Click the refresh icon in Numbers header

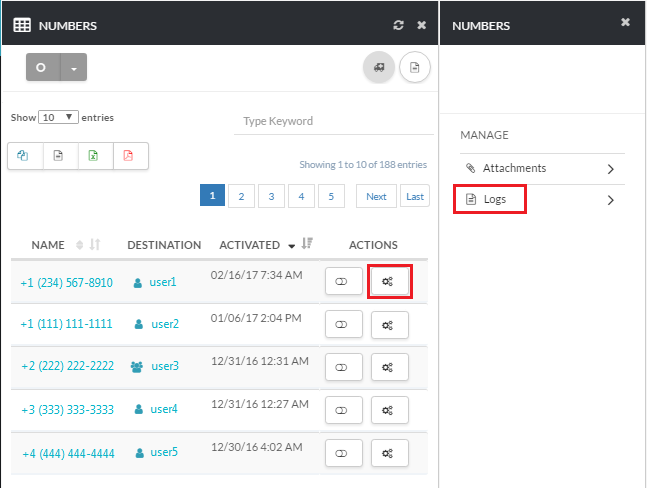pyautogui.click(x=399, y=25)
